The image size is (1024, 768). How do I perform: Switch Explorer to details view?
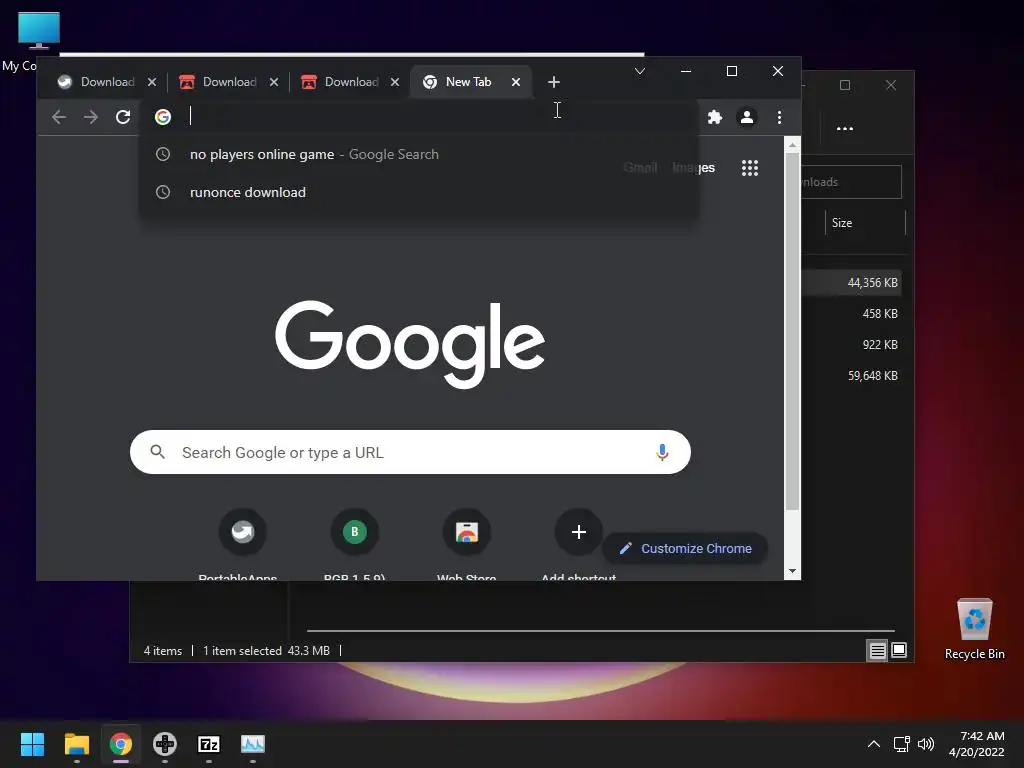point(877,650)
